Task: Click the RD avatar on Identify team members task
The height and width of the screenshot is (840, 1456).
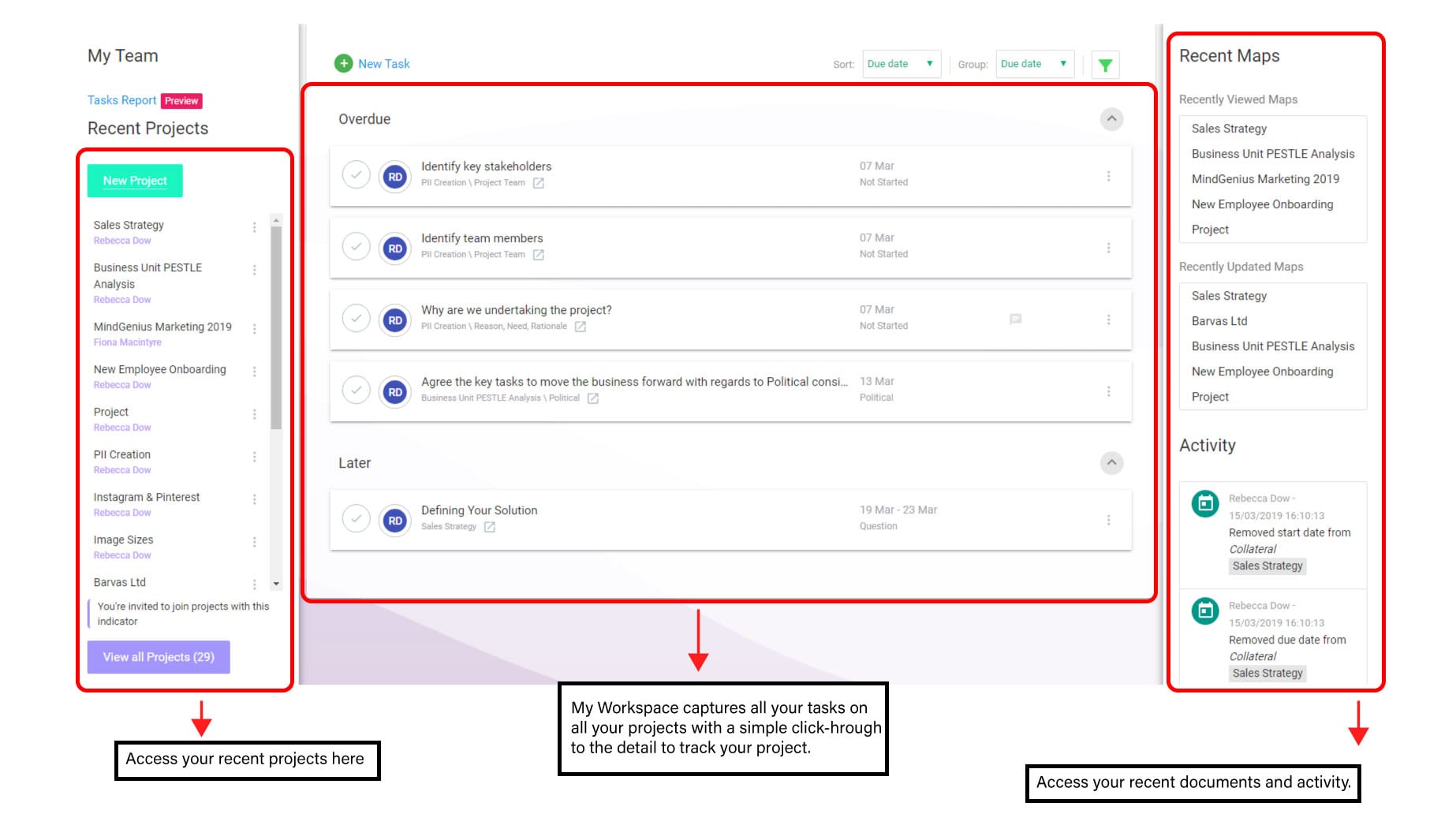Action: coord(395,249)
